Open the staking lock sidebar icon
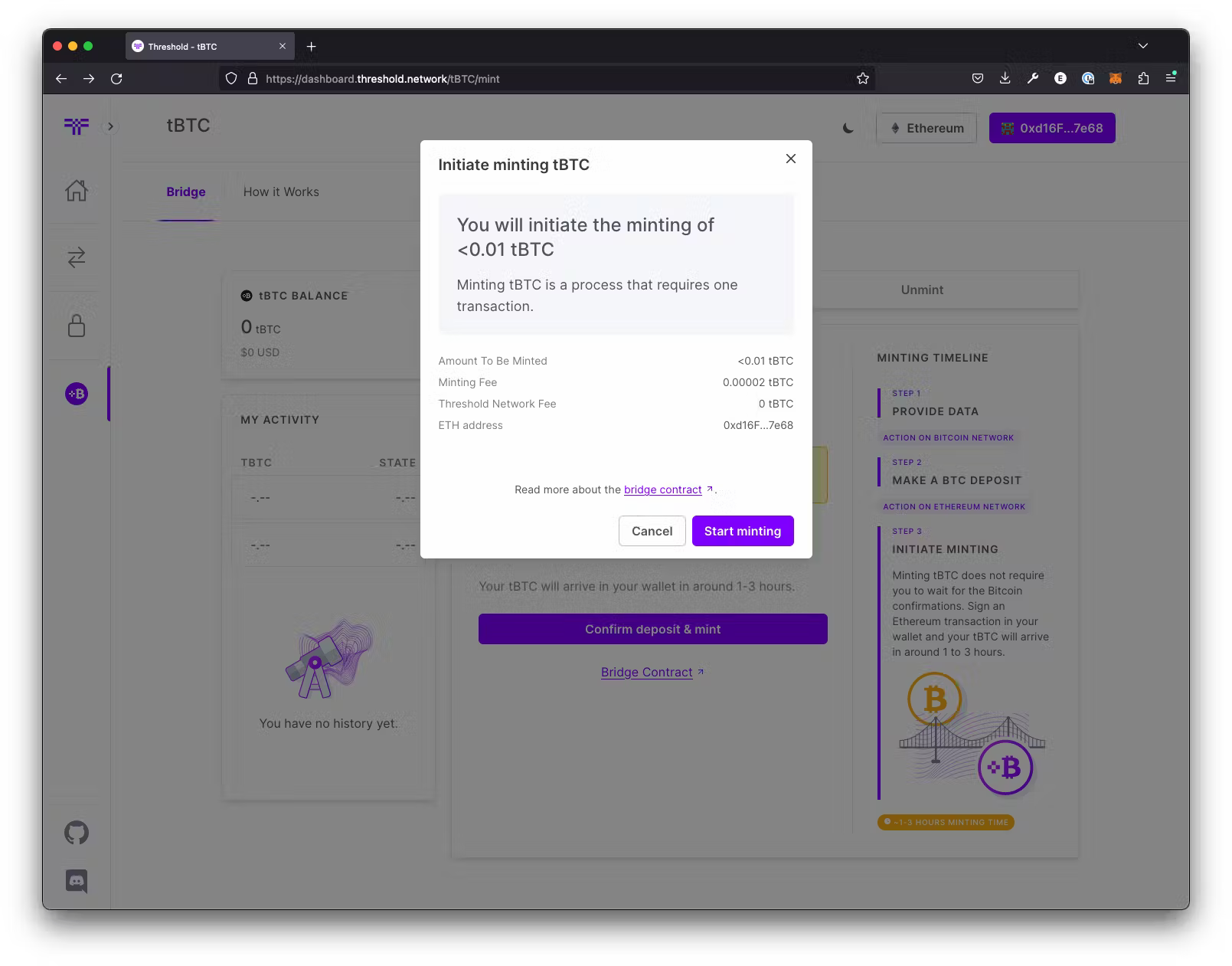This screenshot has width=1232, height=966. (76, 326)
